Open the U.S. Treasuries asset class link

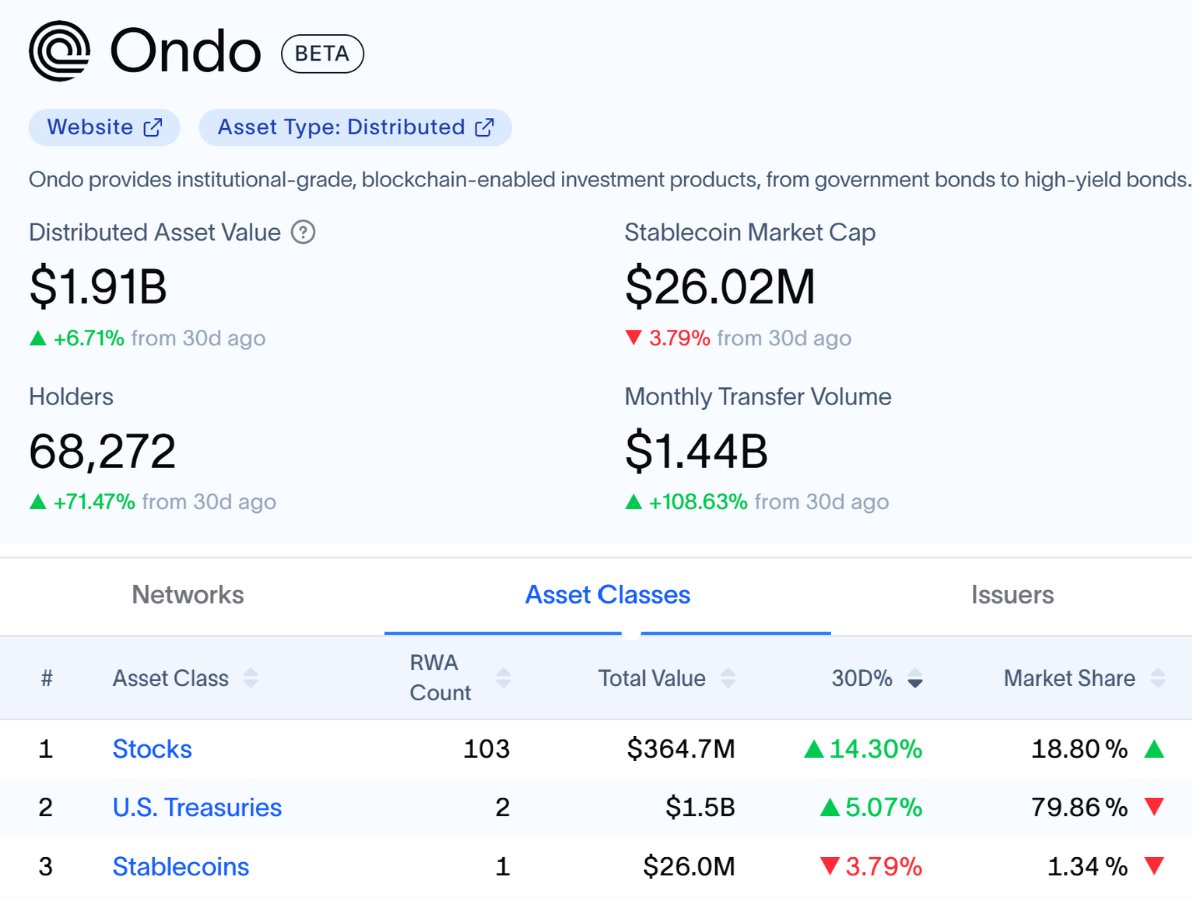tap(197, 807)
